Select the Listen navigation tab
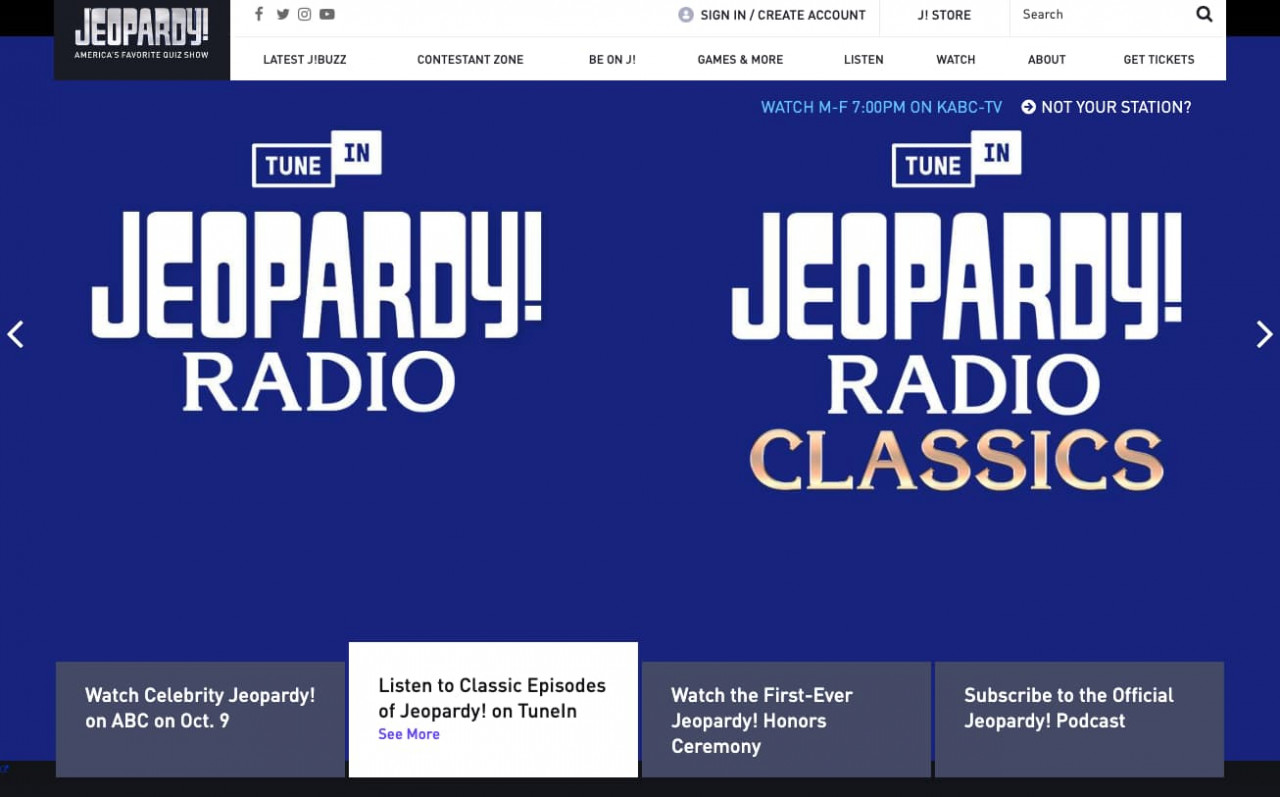Image resolution: width=1280 pixels, height=797 pixels. point(863,60)
